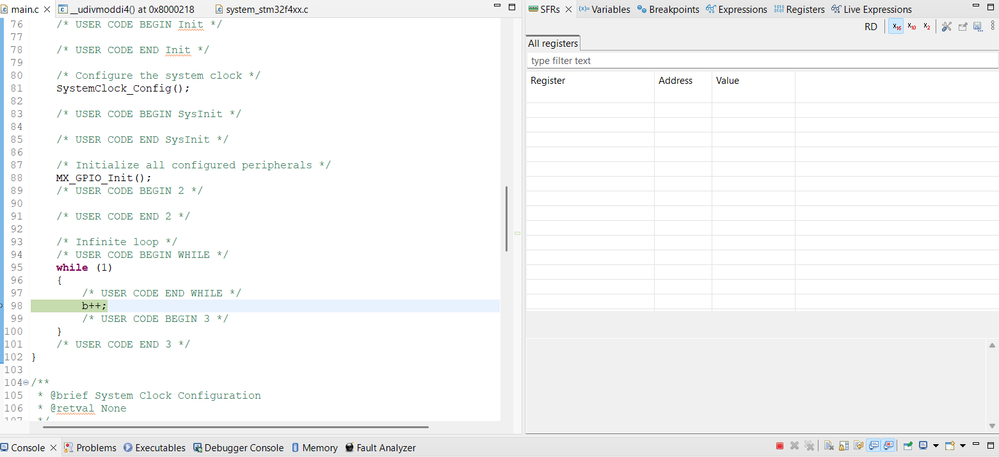
Task: Click the Display Selected Console icon
Action: coord(923,446)
